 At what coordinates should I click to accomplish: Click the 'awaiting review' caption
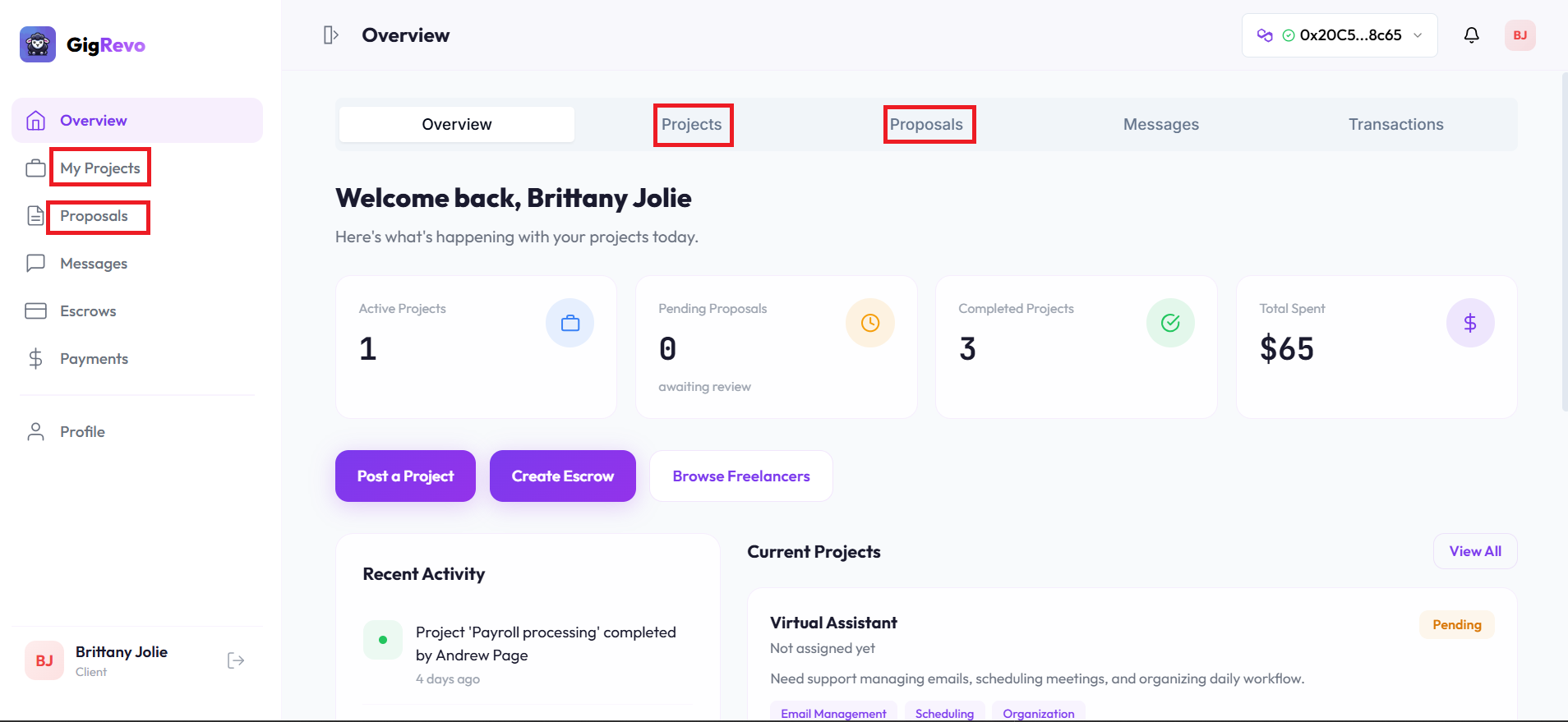(704, 387)
